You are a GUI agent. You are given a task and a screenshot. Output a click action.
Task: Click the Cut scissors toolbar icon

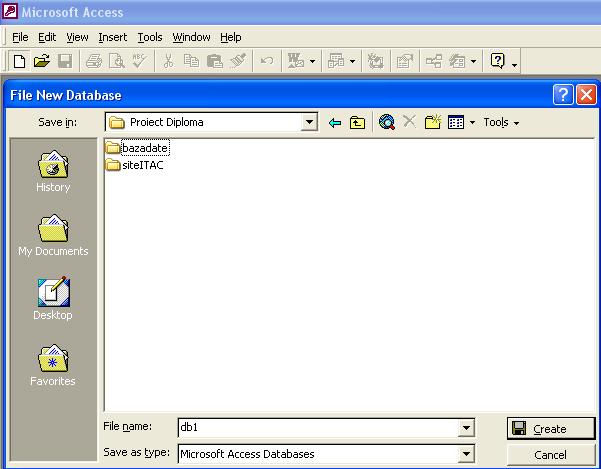click(168, 61)
